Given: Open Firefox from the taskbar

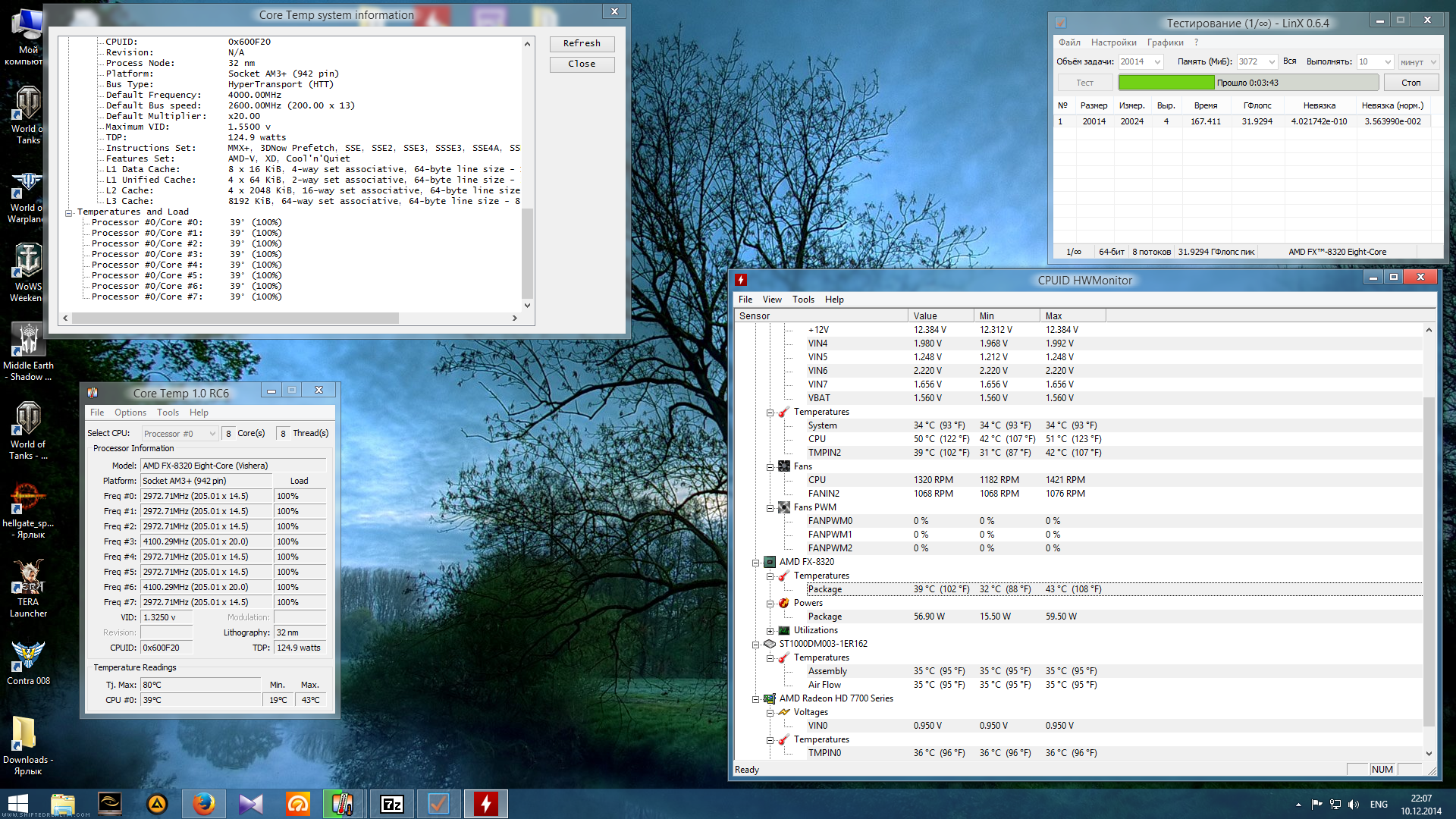Looking at the screenshot, I should click(203, 804).
